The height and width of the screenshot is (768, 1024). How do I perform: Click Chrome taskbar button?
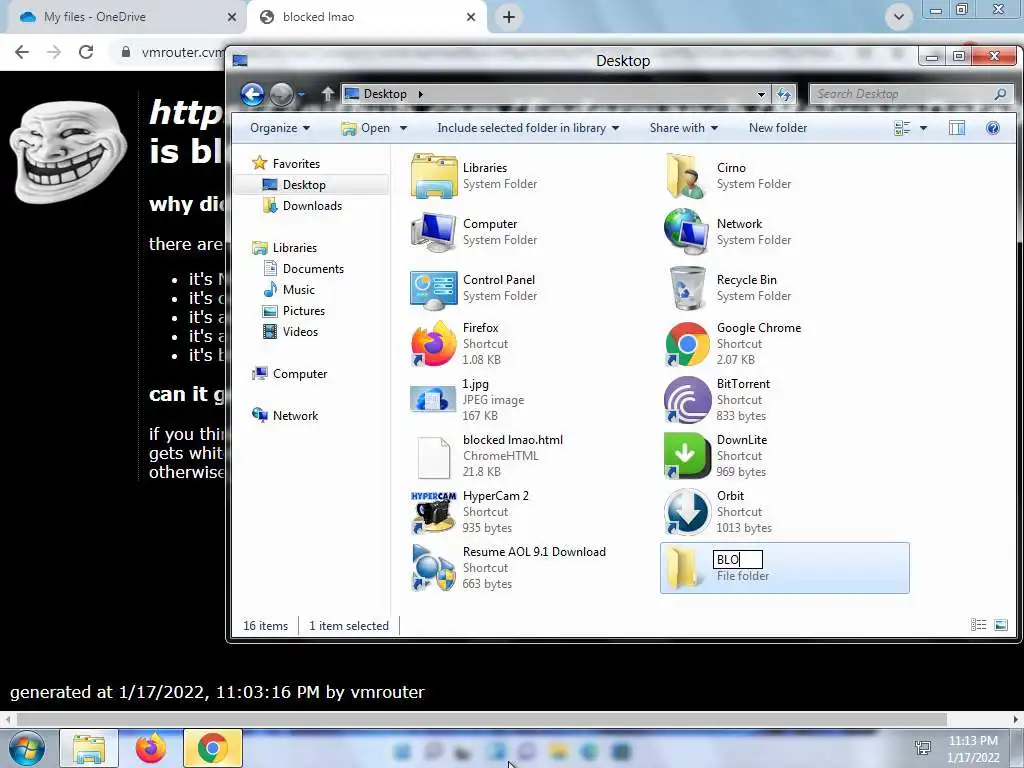[x=212, y=748]
